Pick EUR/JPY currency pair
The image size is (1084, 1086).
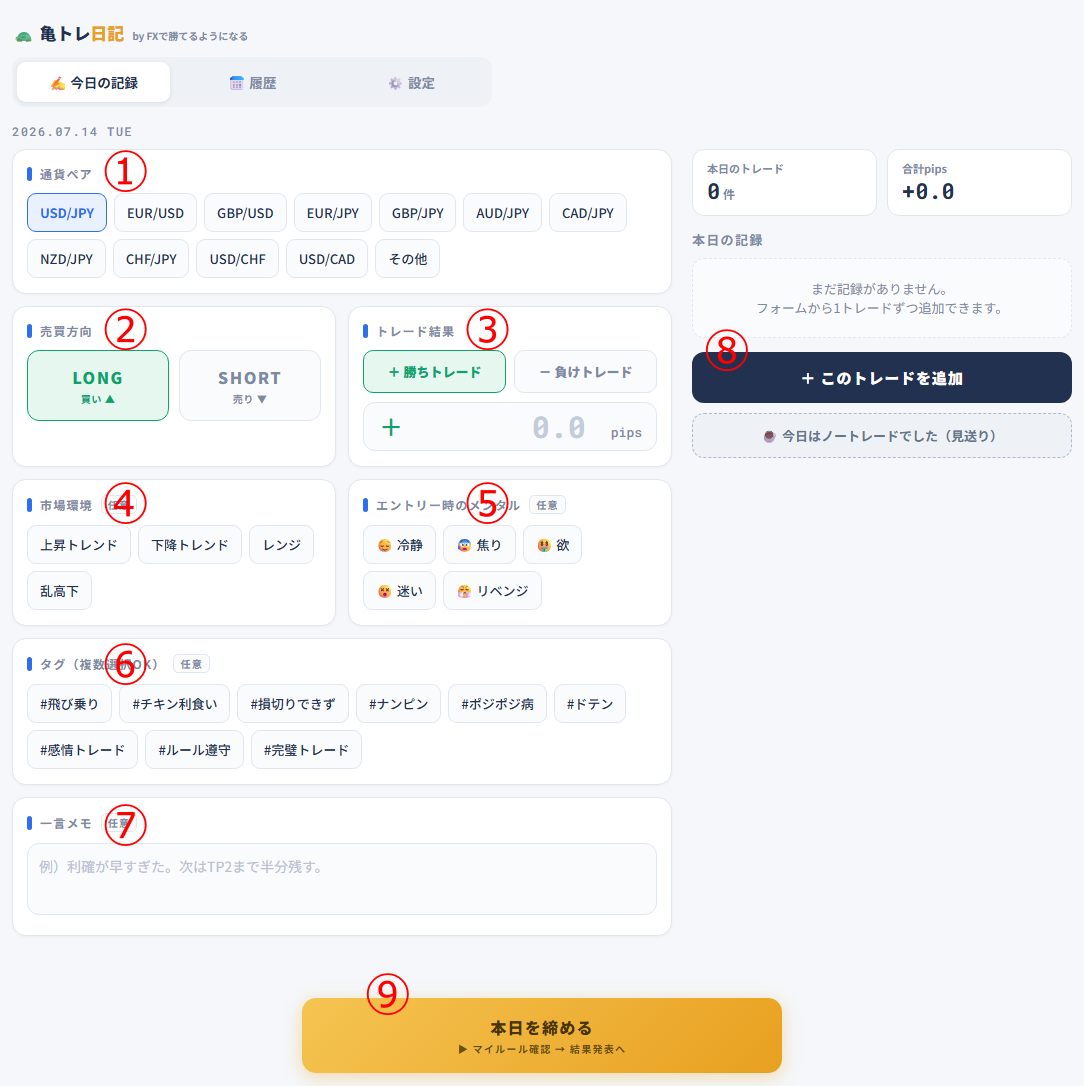[332, 213]
